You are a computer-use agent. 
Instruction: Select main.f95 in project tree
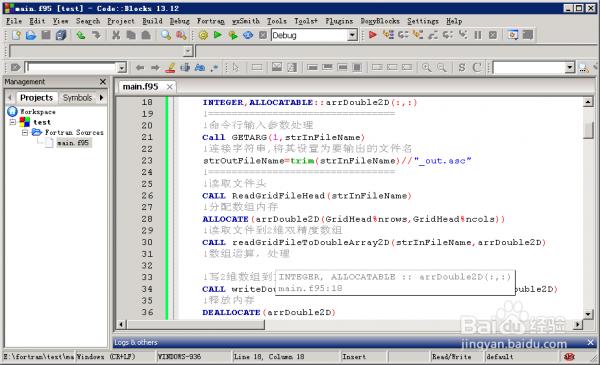point(72,143)
